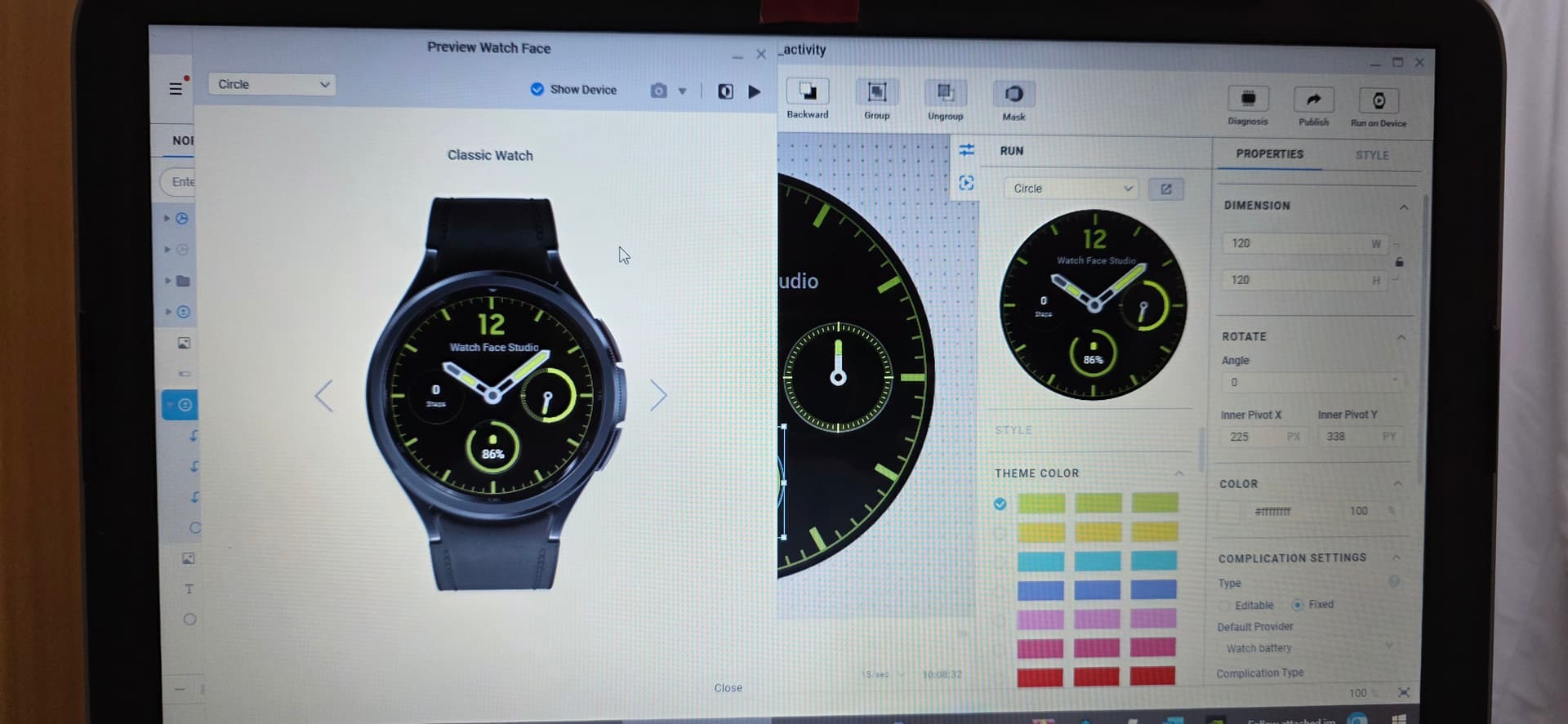1568x724 pixels.
Task: Open the dropdown arrow next to the camera
Action: pos(682,91)
